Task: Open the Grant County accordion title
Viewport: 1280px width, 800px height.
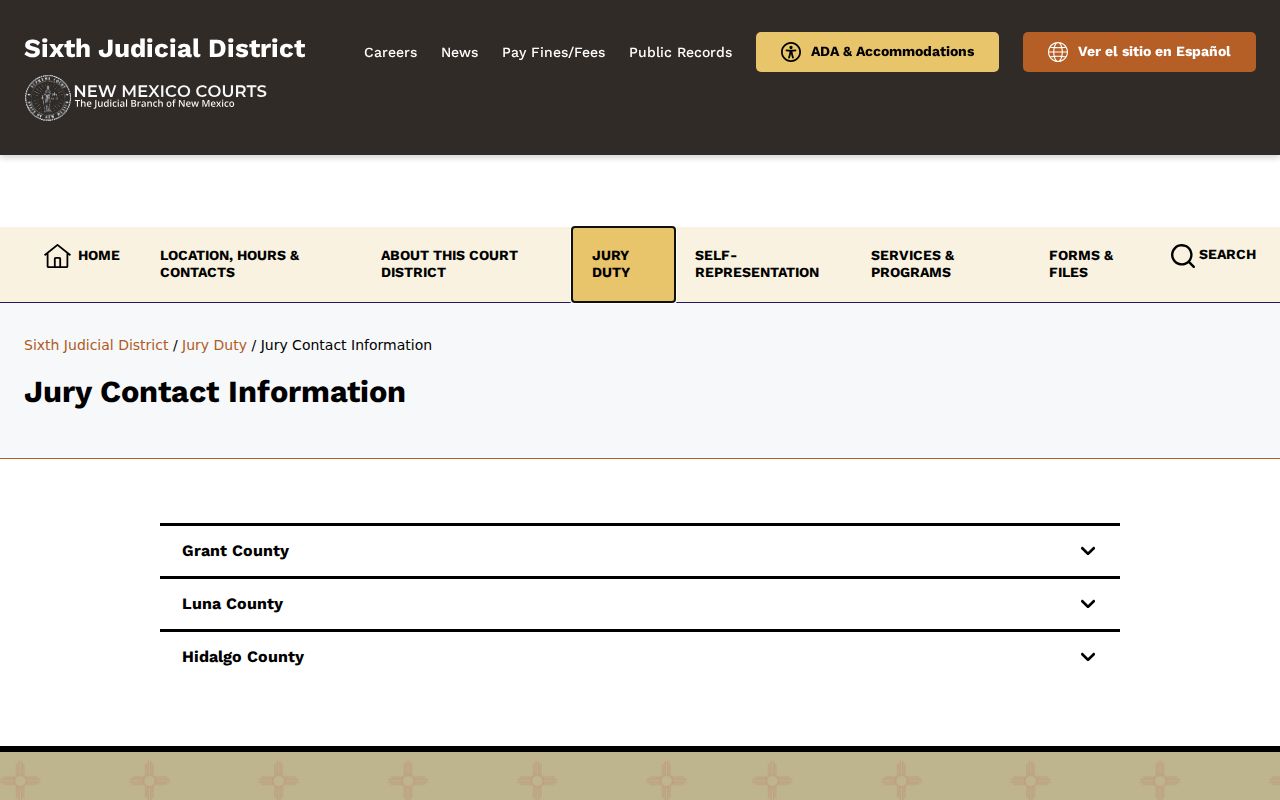Action: [x=235, y=551]
